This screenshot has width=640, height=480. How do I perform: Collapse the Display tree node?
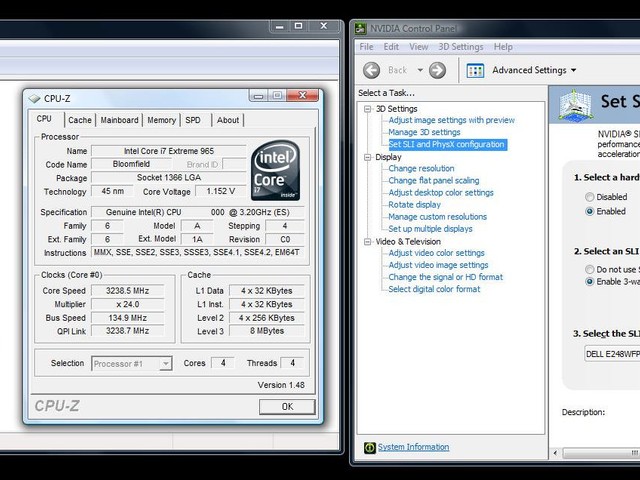point(368,157)
